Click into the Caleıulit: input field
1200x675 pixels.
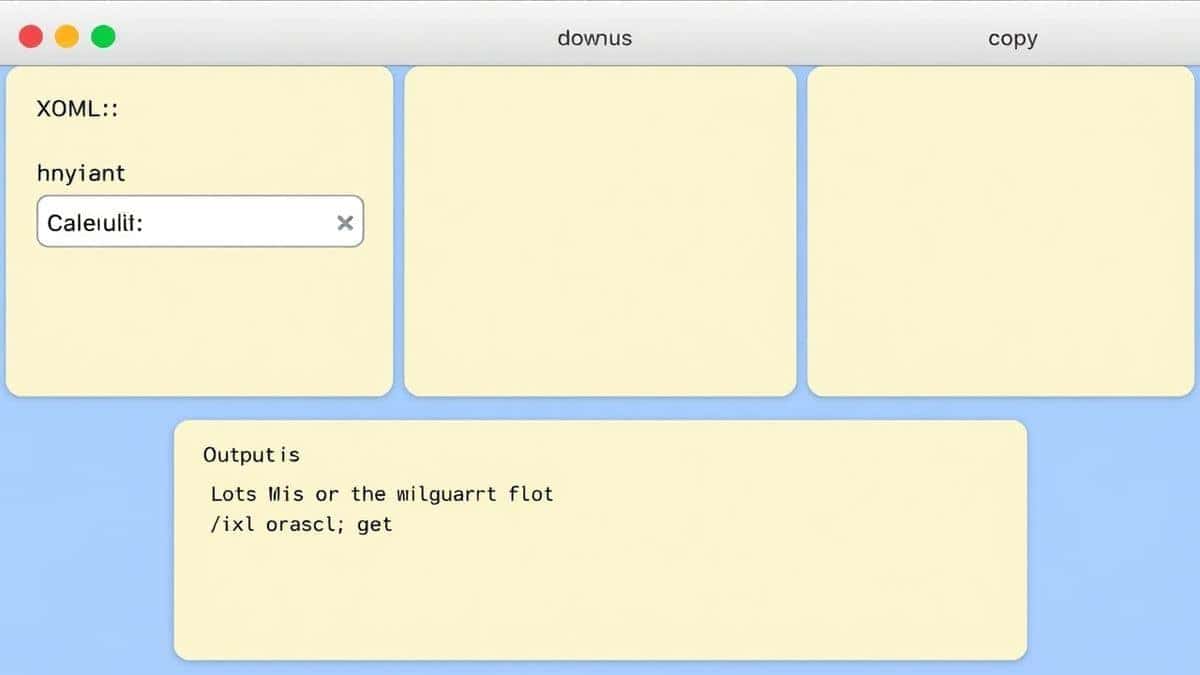[x=200, y=221]
